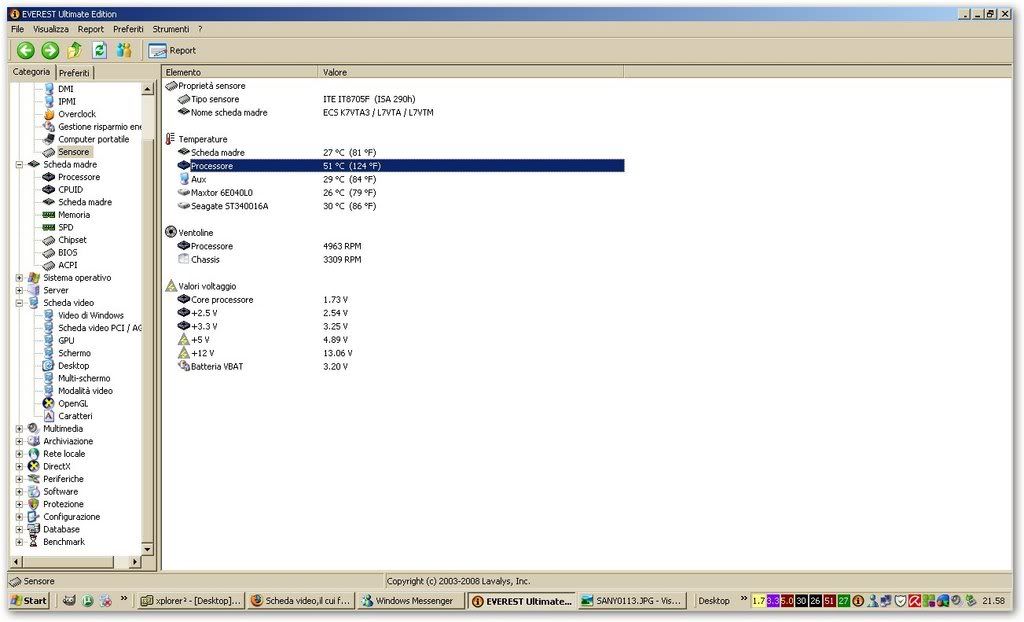Image resolution: width=1024 pixels, height=622 pixels.
Task: Select the Seagate ST340016A temperature row
Action: coord(229,206)
